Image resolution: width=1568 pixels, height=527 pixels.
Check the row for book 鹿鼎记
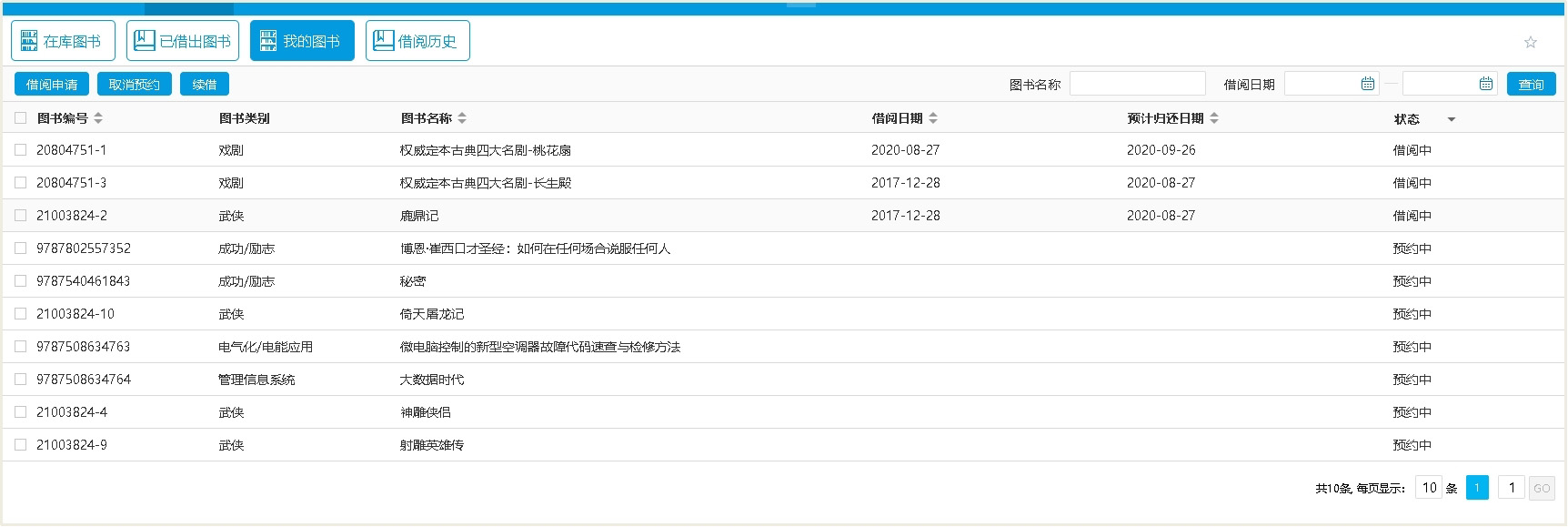(20, 216)
